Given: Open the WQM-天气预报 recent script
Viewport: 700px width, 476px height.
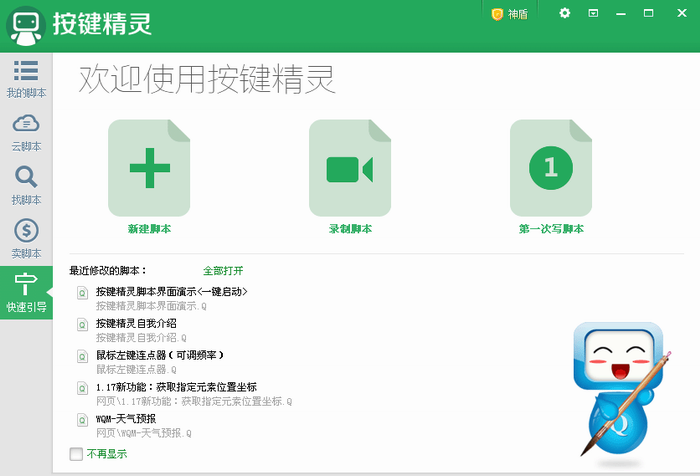Looking at the screenshot, I should coord(126,418).
